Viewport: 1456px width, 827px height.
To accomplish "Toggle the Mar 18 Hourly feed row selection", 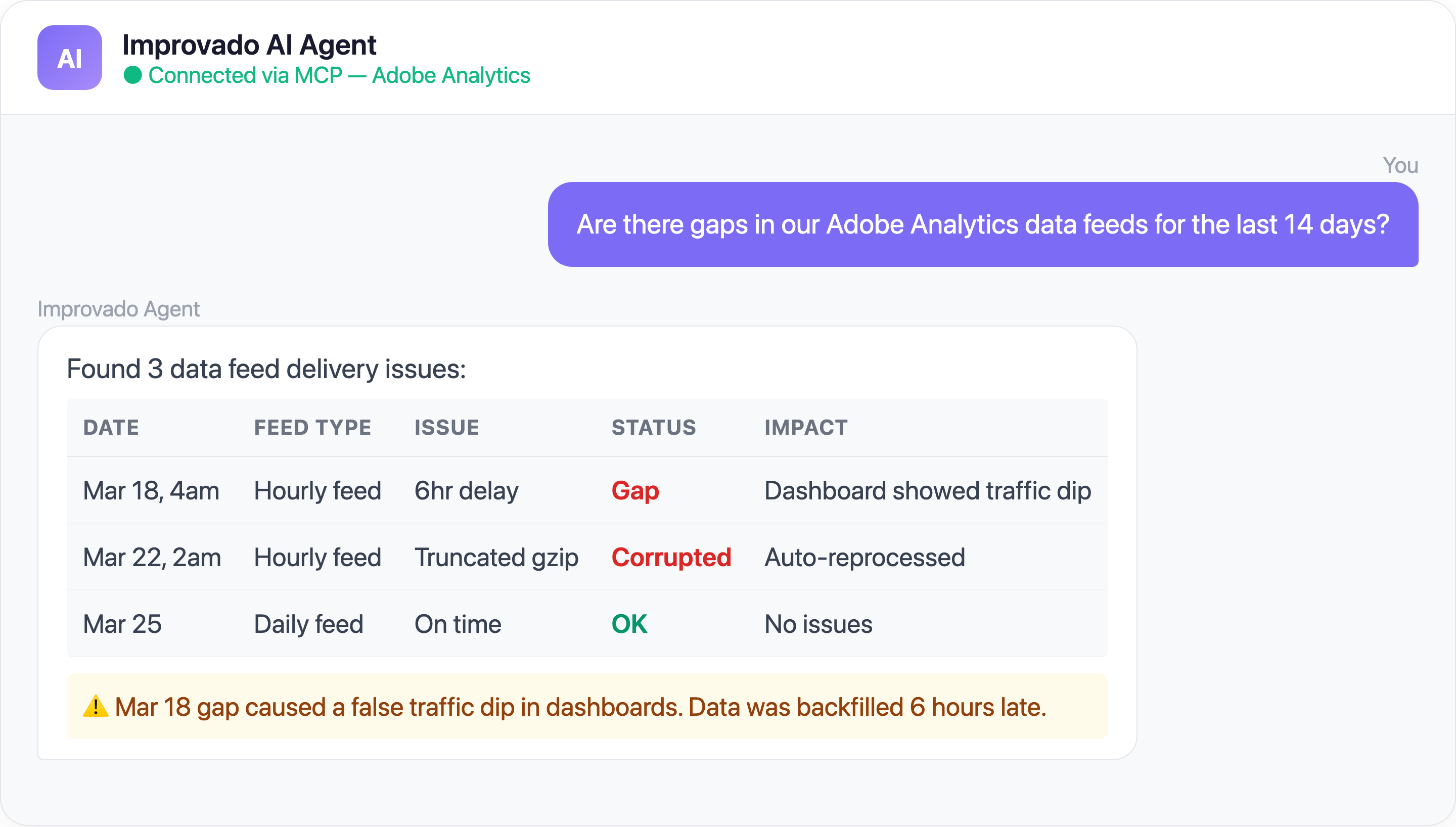I will tap(585, 490).
